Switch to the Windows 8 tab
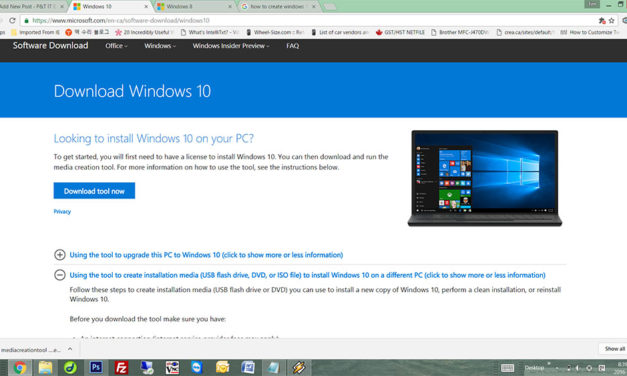The image size is (627, 376). (x=193, y=6)
